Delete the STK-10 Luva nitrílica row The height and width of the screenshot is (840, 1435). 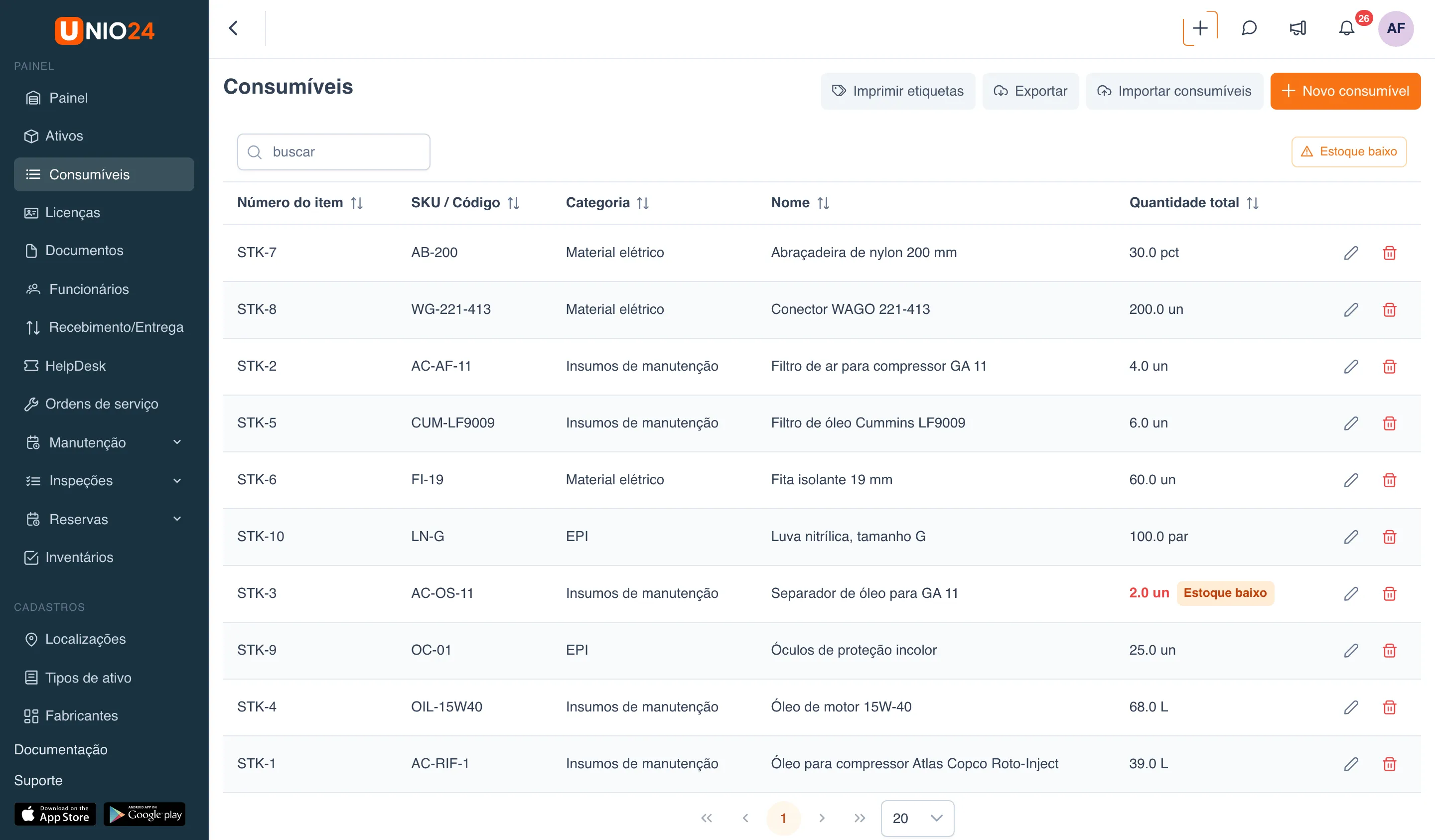(x=1390, y=537)
